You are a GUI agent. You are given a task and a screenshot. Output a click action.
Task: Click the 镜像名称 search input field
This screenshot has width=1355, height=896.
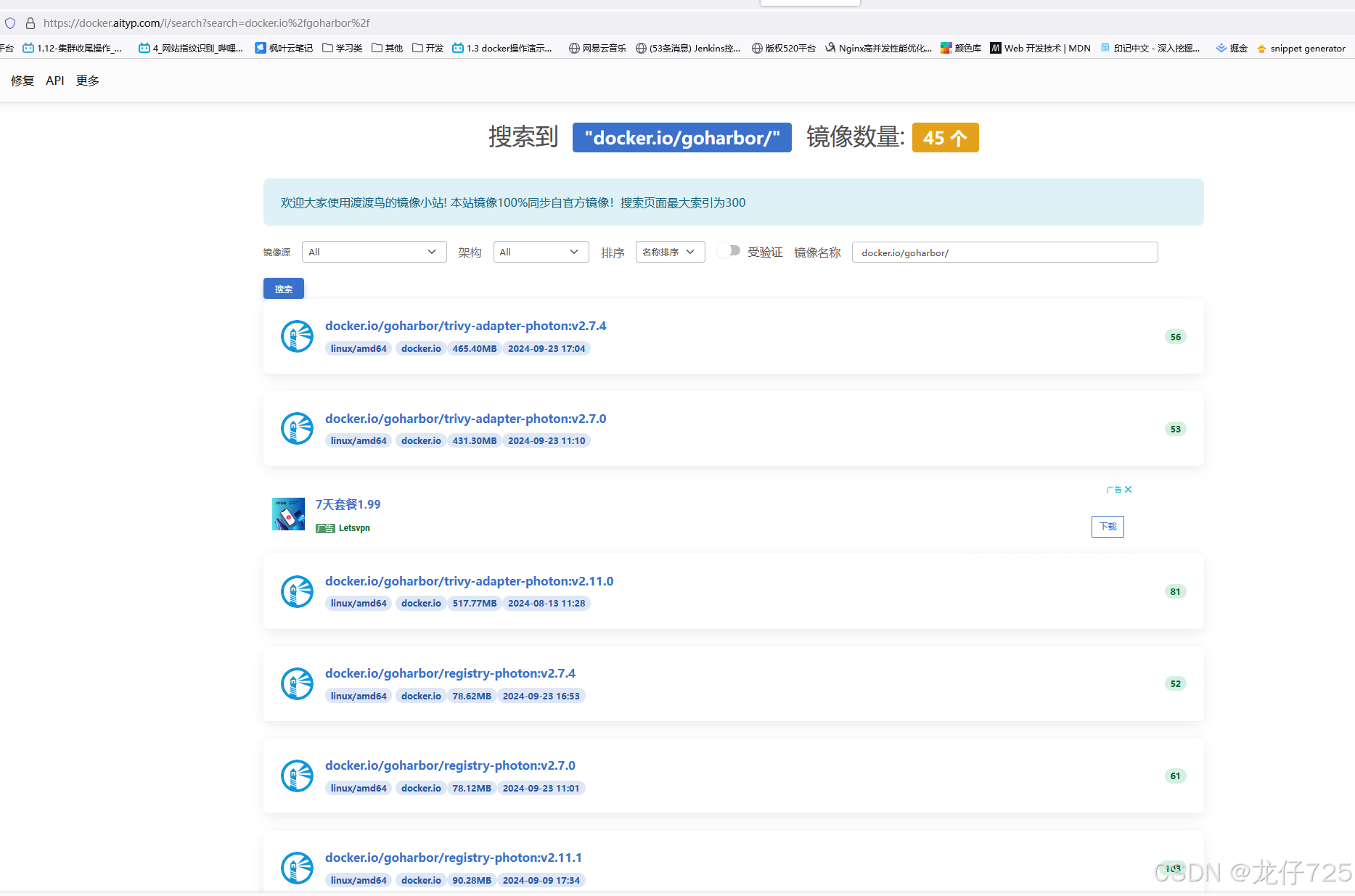[1004, 252]
